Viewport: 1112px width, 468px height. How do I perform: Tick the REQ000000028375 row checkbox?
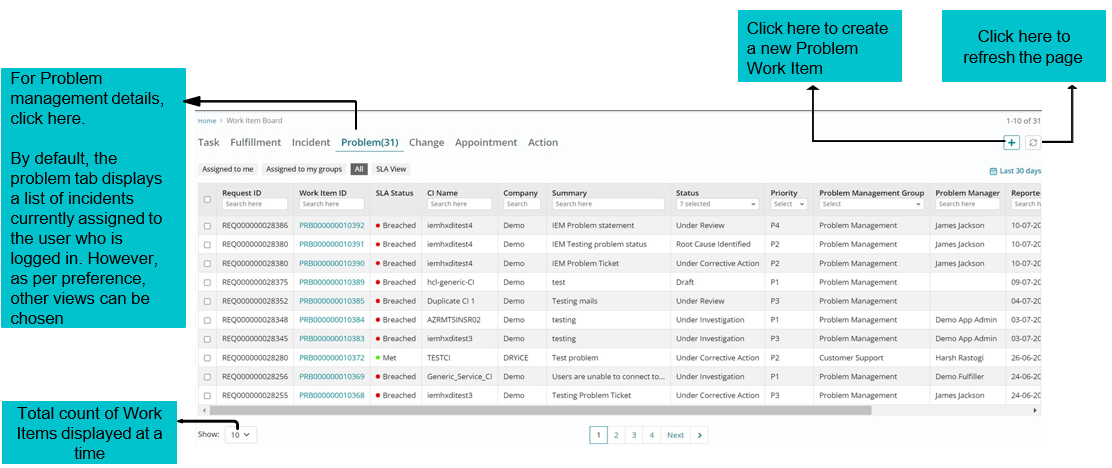click(207, 282)
